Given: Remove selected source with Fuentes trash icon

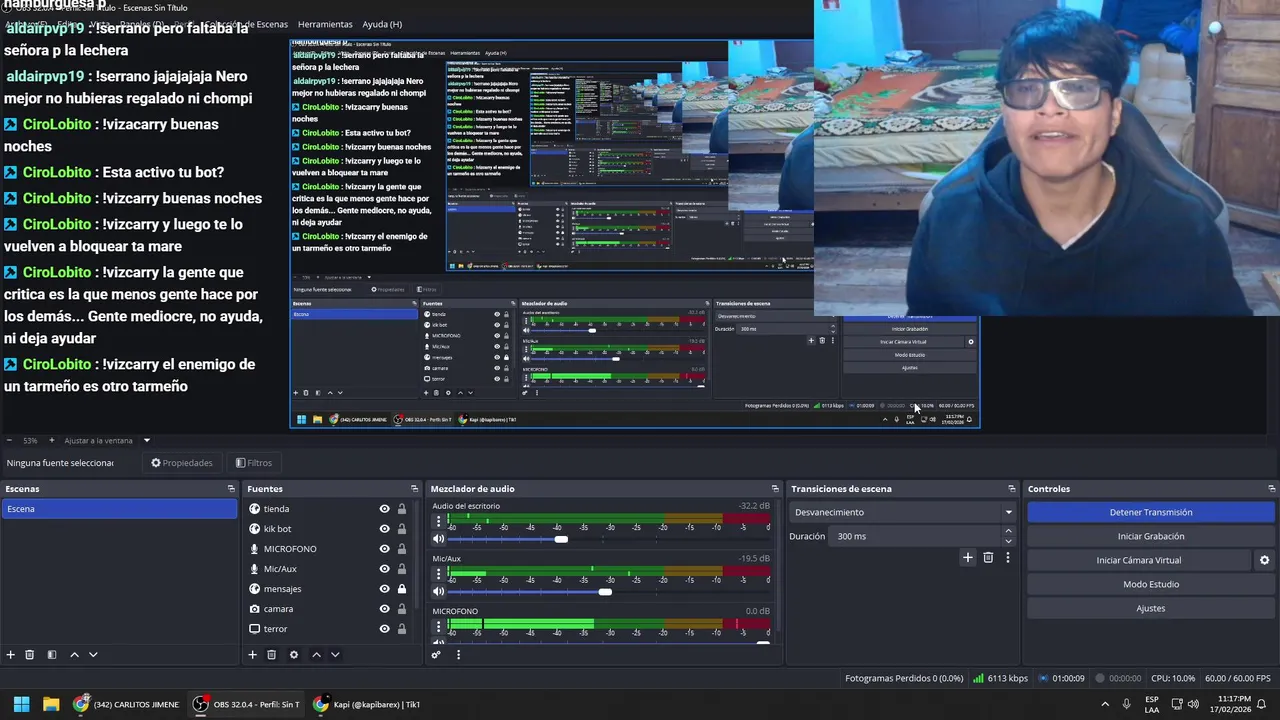Looking at the screenshot, I should 271,655.
